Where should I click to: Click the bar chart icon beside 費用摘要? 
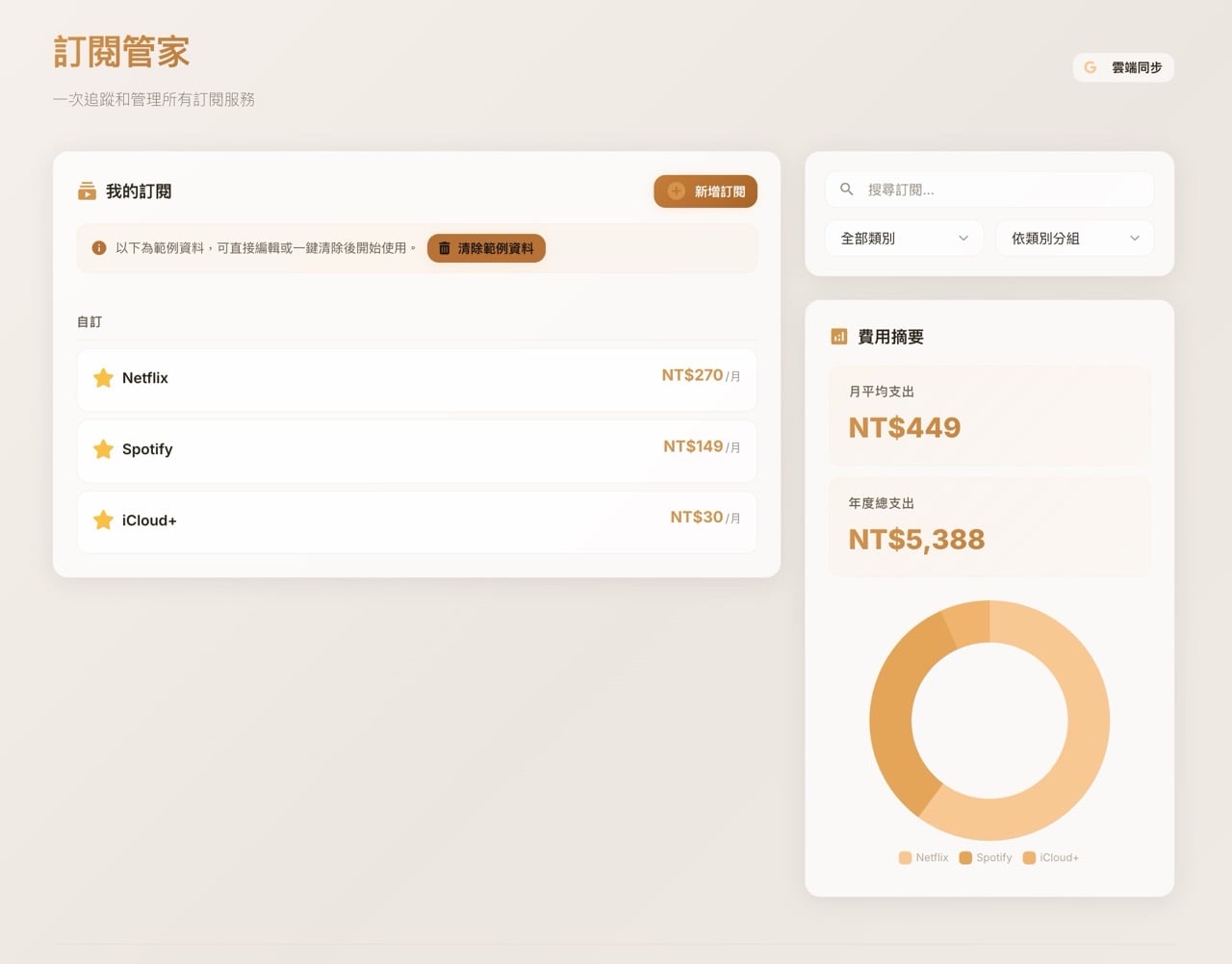tap(837, 337)
